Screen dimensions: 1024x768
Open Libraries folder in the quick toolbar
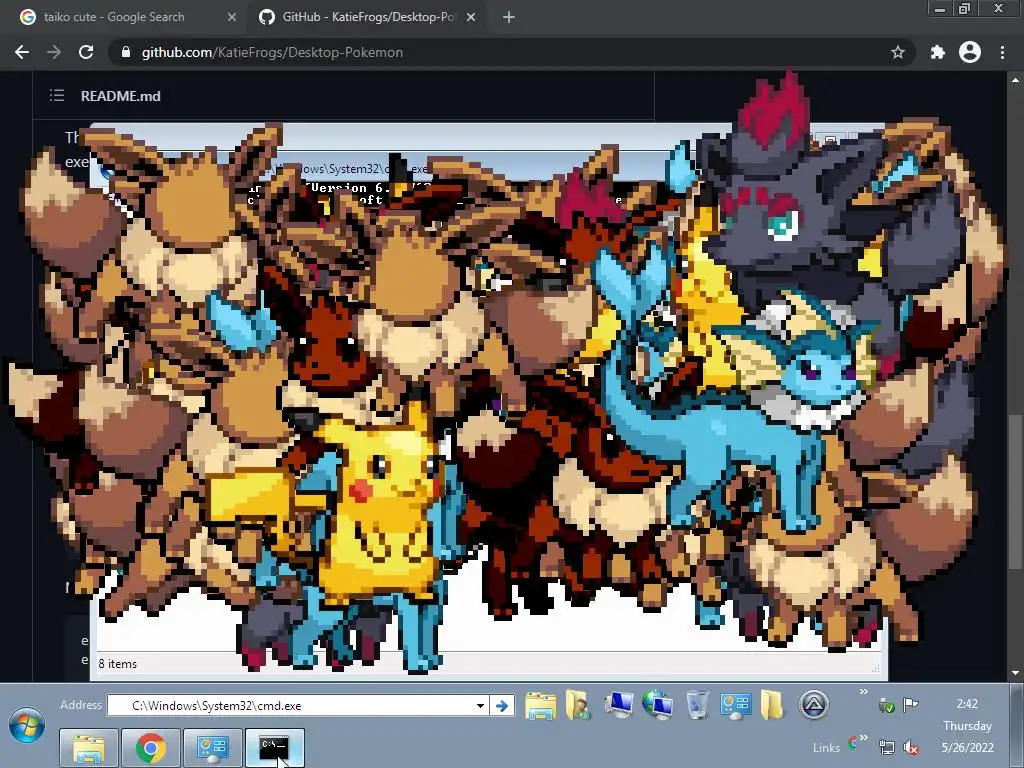[x=541, y=706]
